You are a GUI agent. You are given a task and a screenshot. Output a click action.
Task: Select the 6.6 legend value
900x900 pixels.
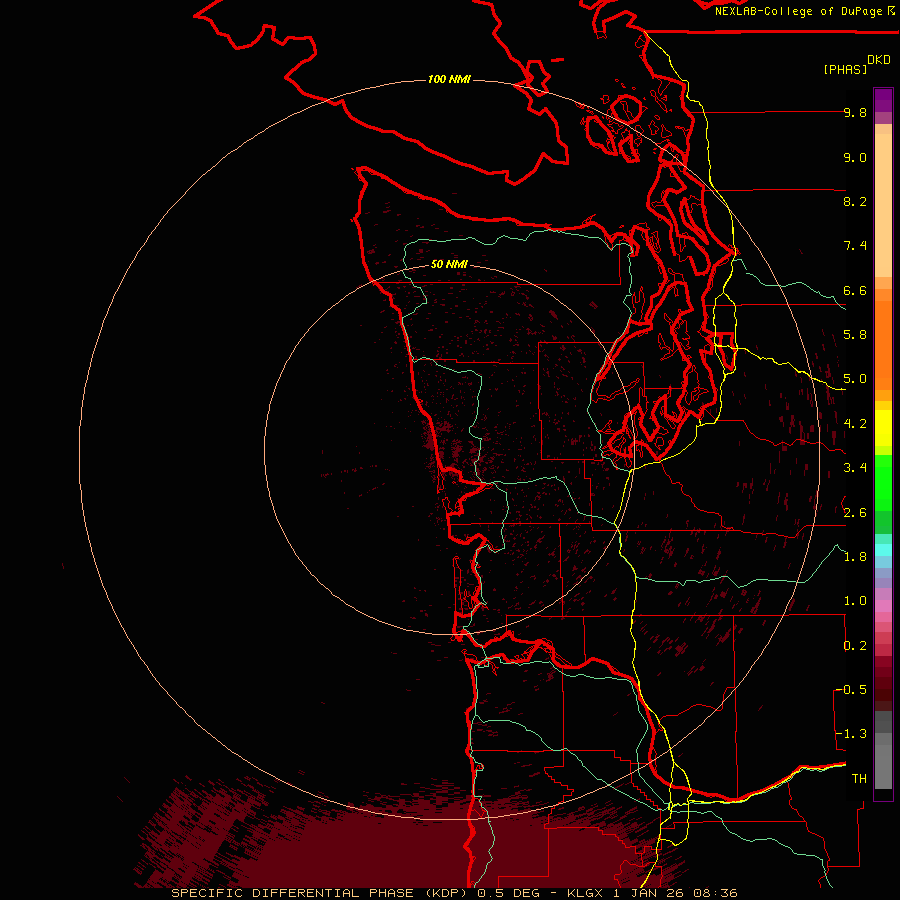[855, 290]
